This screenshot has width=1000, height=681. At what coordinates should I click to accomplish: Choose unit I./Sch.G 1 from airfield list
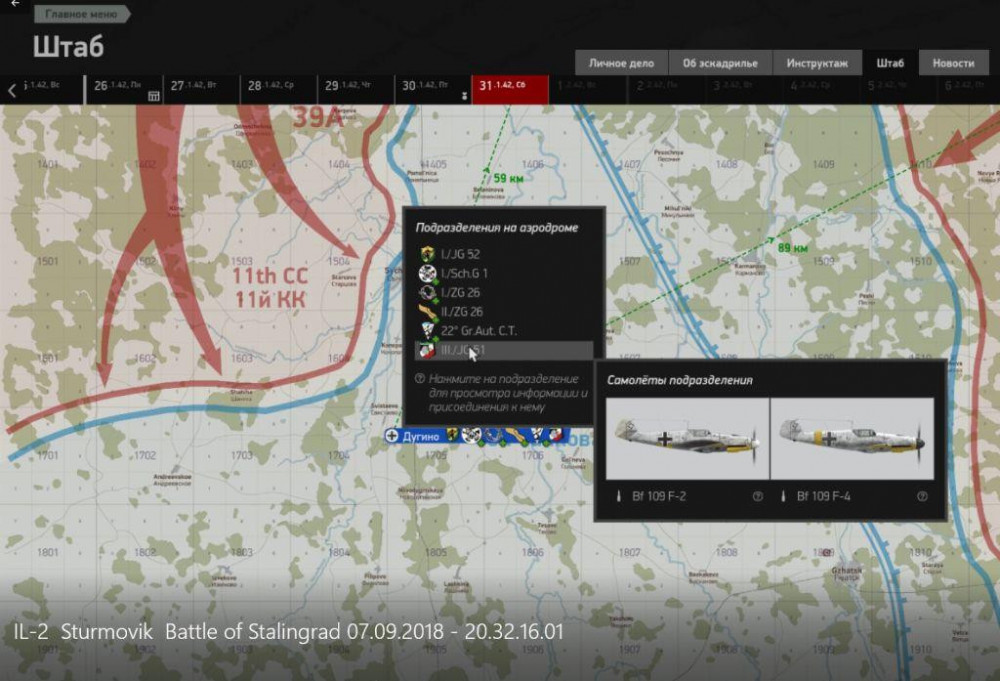click(504, 273)
